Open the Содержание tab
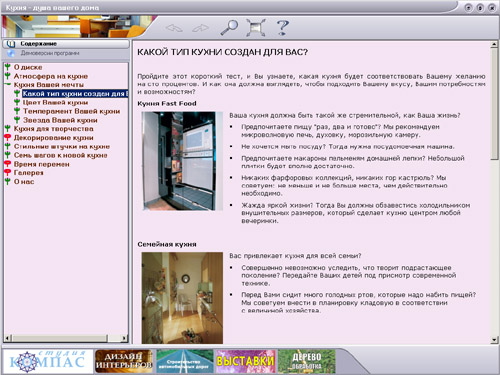The height and width of the screenshot is (375, 500). [66, 44]
